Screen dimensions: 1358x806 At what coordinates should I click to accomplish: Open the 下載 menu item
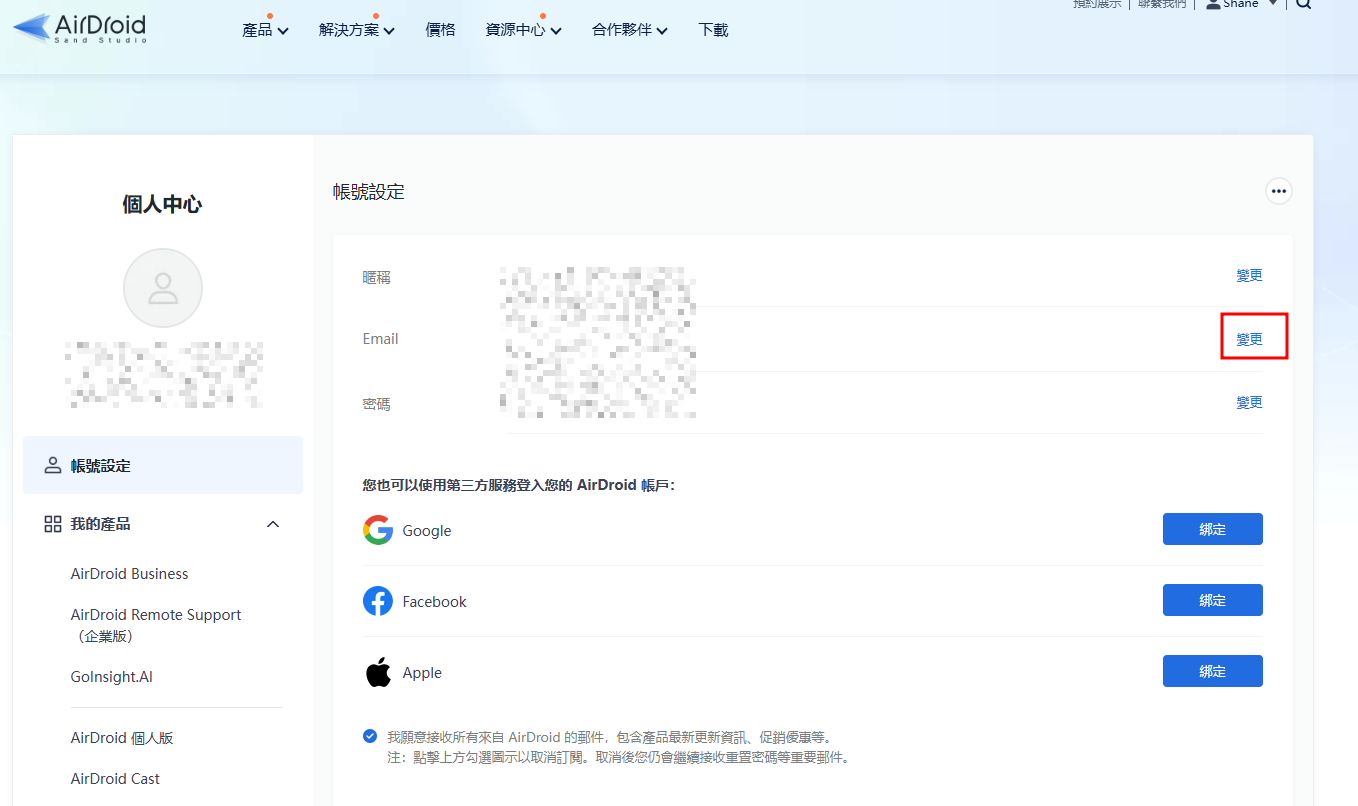coord(713,30)
